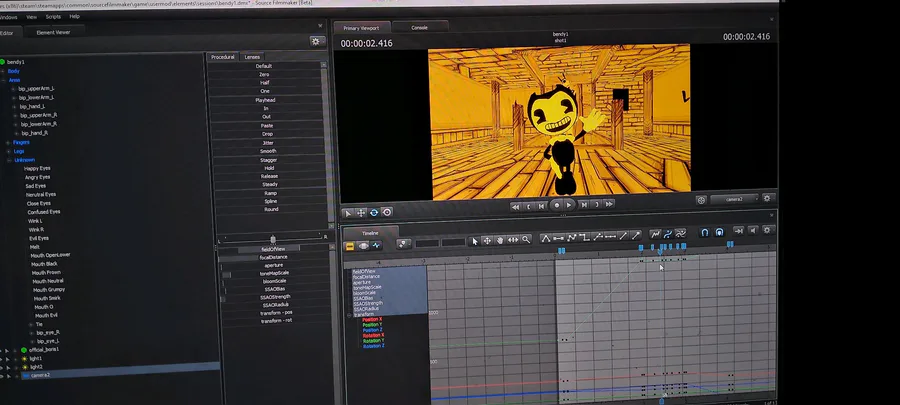The height and width of the screenshot is (405, 900).
Task: Start recording in the viewport
Action: click(557, 205)
